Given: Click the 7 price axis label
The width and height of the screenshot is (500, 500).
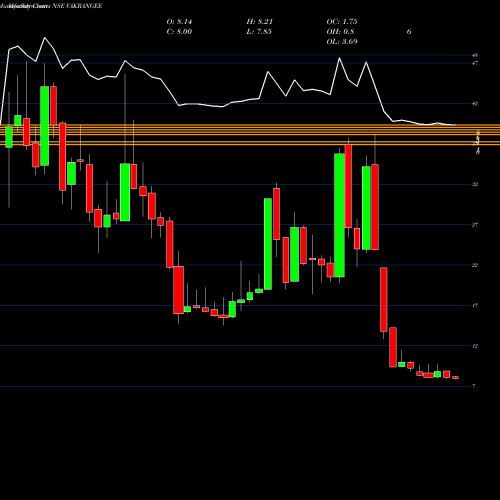Looking at the screenshot, I should [x=474, y=386].
